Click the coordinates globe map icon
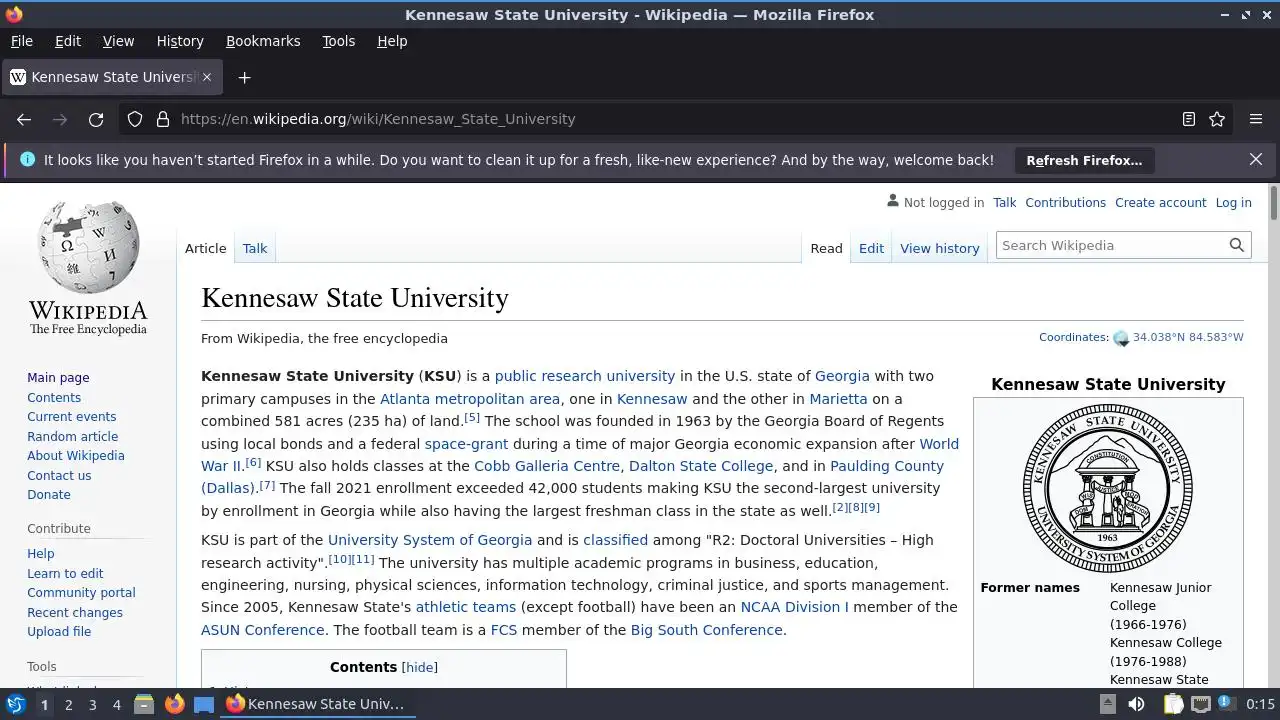Viewport: 1280px width, 720px height. (x=1121, y=338)
